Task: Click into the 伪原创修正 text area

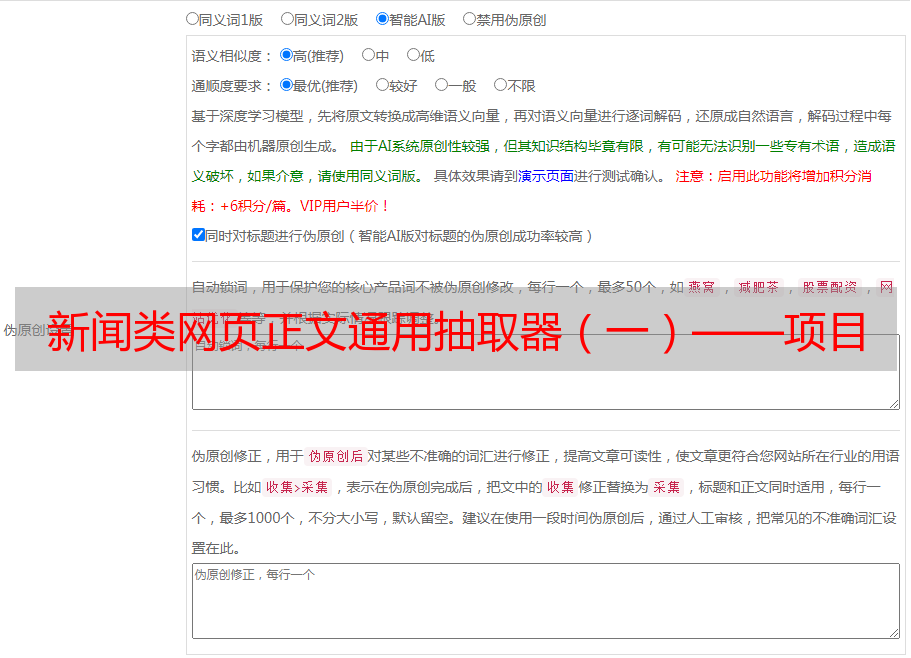Action: [x=546, y=601]
